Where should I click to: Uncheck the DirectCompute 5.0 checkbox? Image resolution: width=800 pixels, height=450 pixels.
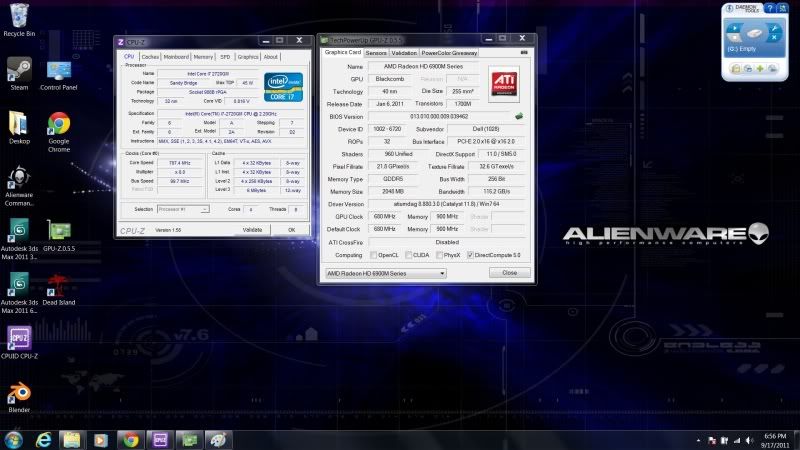tap(471, 255)
